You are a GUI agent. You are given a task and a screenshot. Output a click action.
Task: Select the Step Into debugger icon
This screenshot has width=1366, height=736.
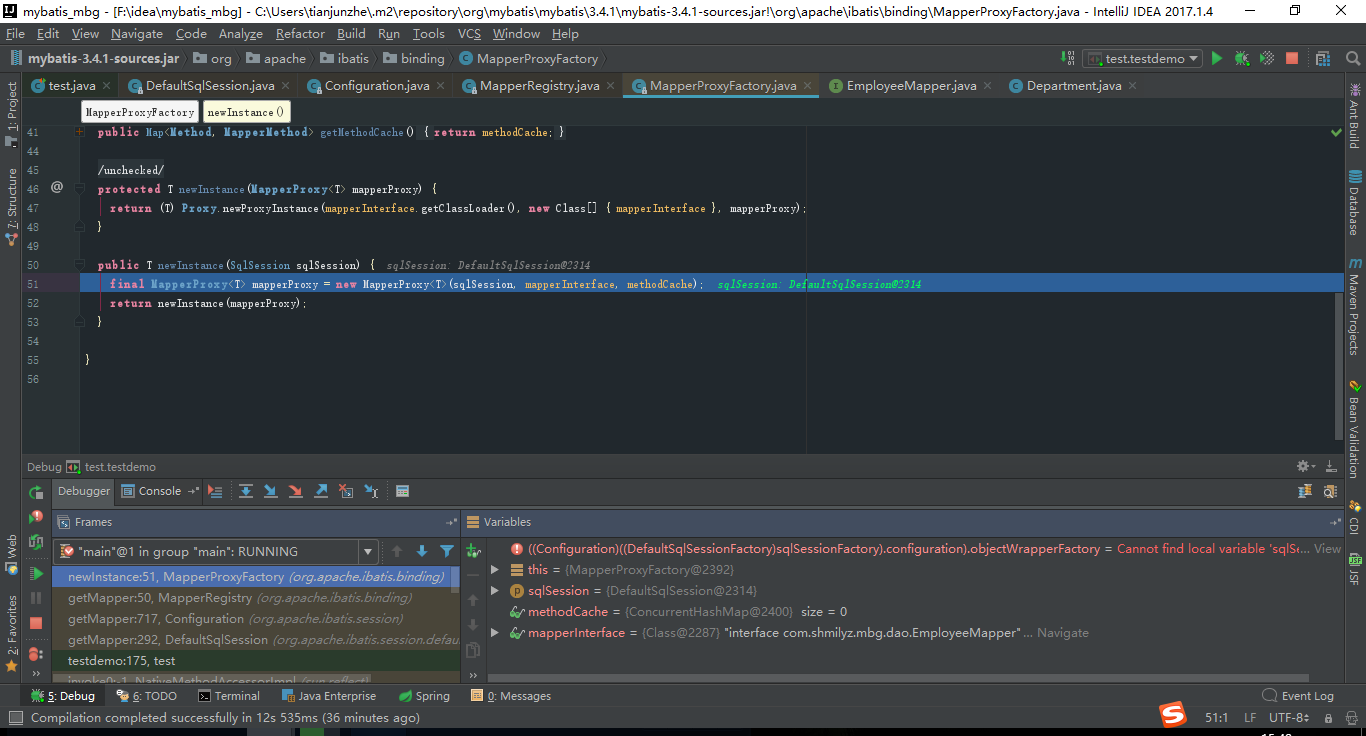(269, 490)
